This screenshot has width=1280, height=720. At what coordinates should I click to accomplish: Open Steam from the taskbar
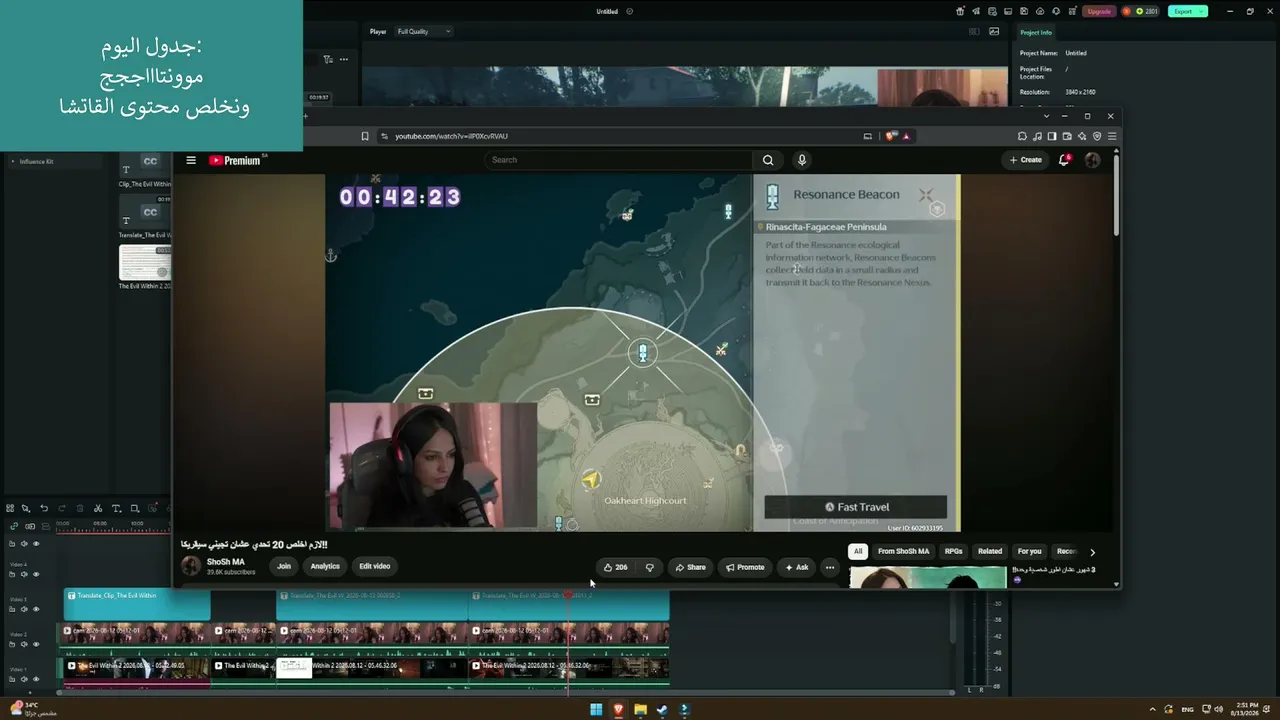coord(662,710)
